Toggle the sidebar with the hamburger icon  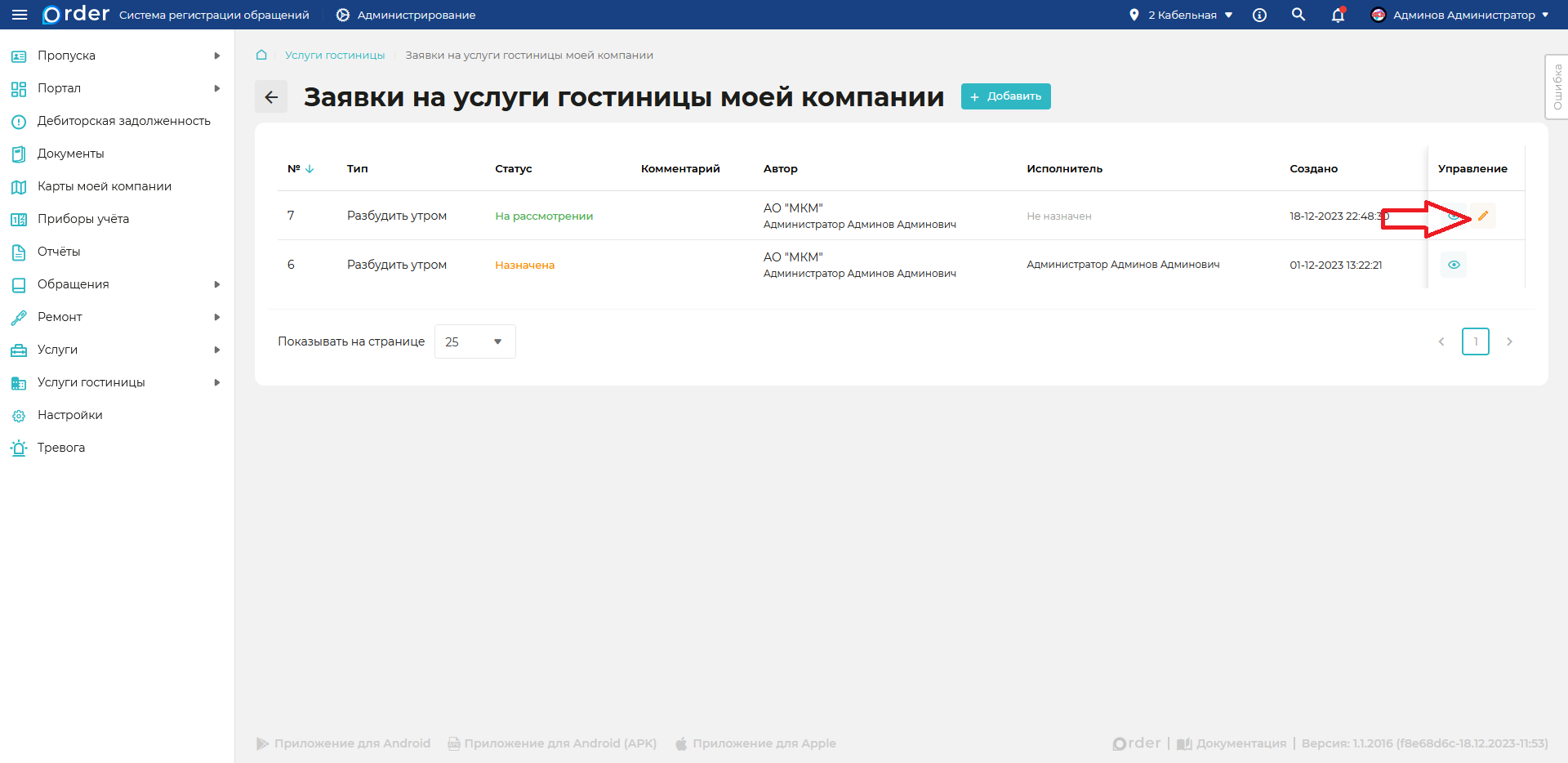tap(20, 14)
